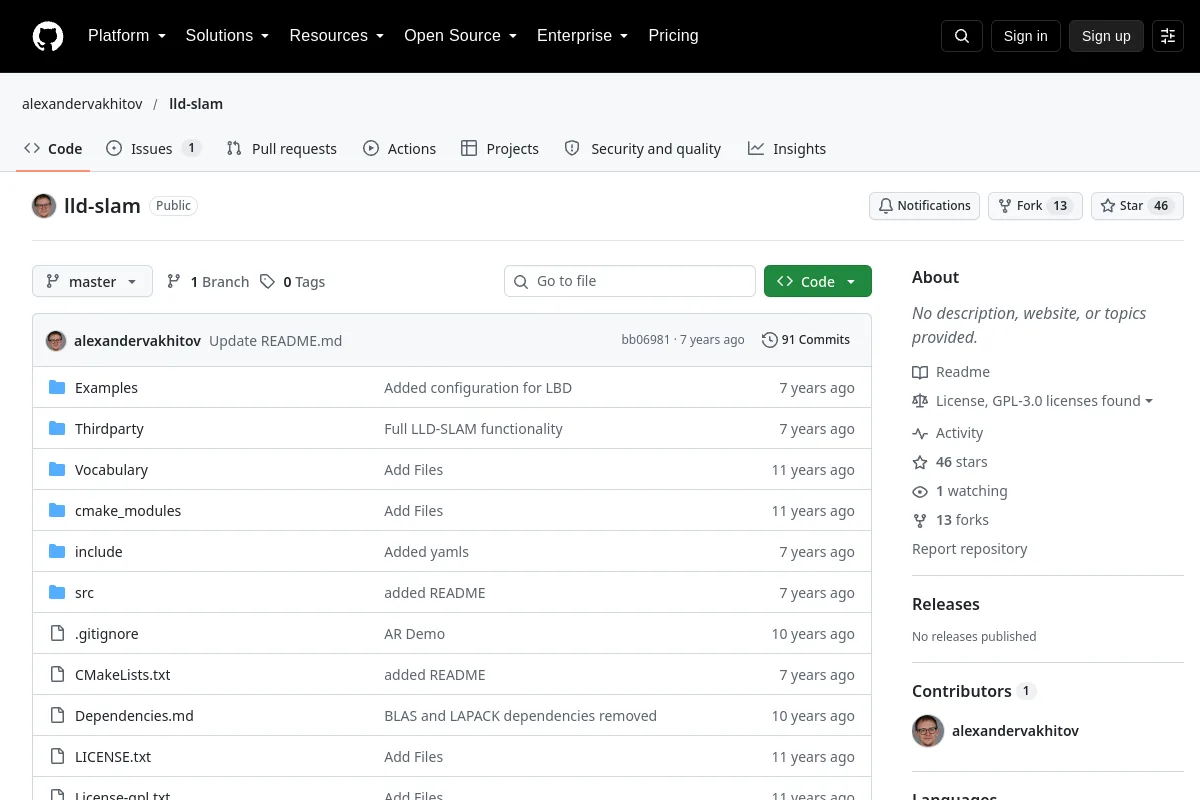Open the Update README.md commit message

[x=276, y=341]
